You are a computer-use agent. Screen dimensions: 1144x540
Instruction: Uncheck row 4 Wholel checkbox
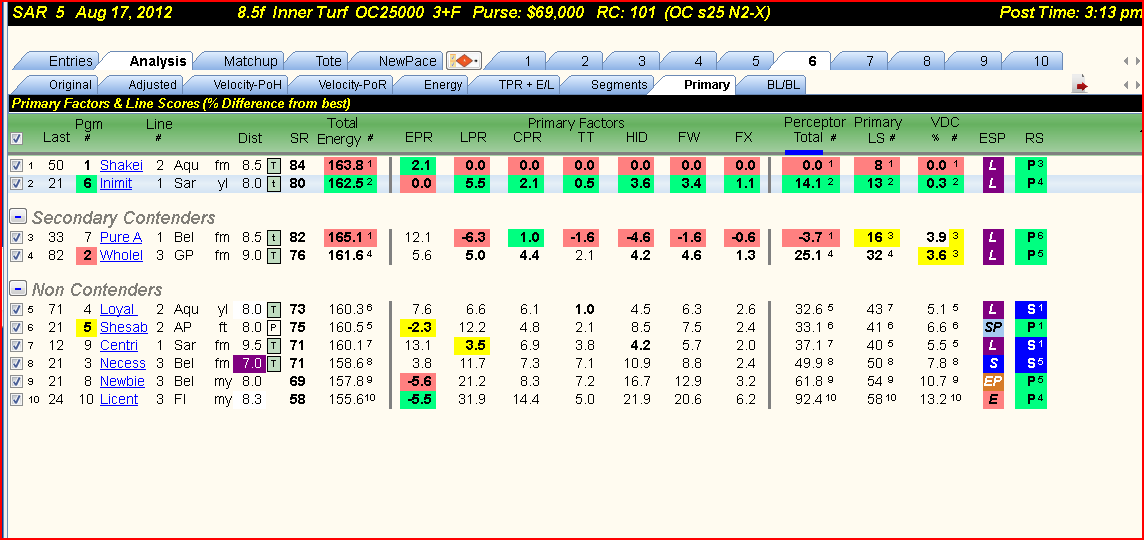pyautogui.click(x=16, y=255)
